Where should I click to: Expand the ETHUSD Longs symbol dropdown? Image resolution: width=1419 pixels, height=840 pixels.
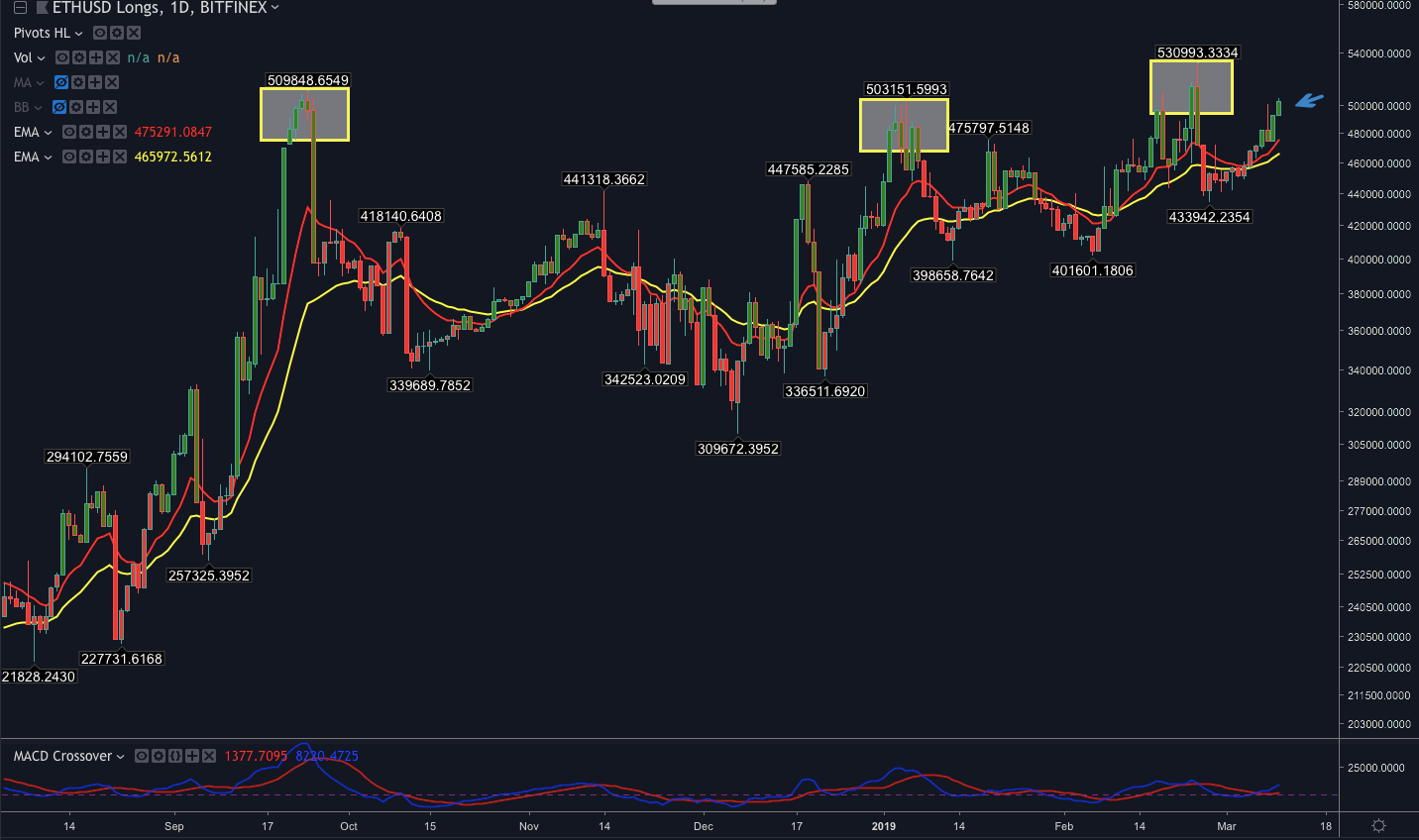(274, 8)
